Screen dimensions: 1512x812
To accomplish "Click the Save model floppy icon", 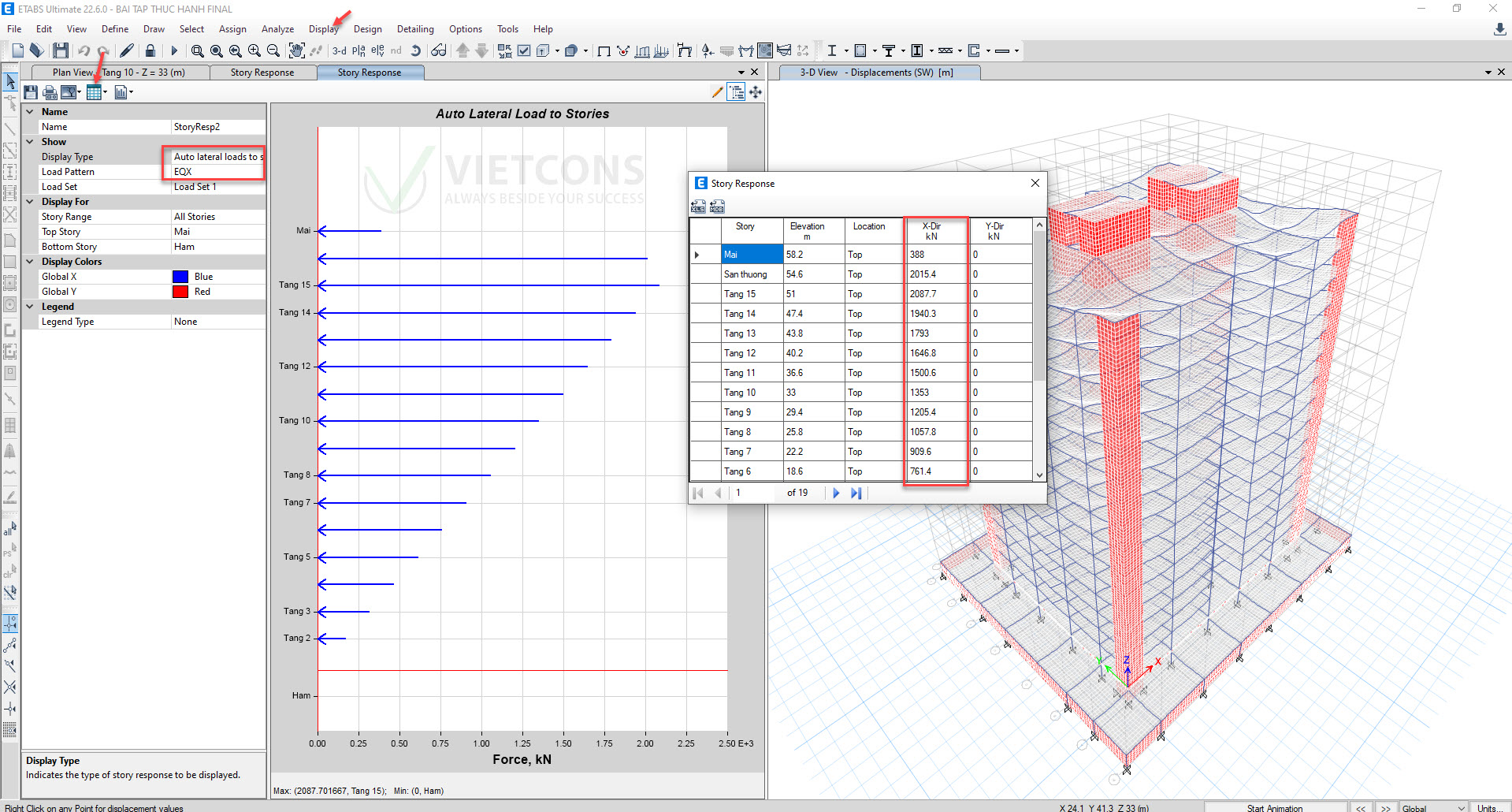I will click(x=61, y=50).
